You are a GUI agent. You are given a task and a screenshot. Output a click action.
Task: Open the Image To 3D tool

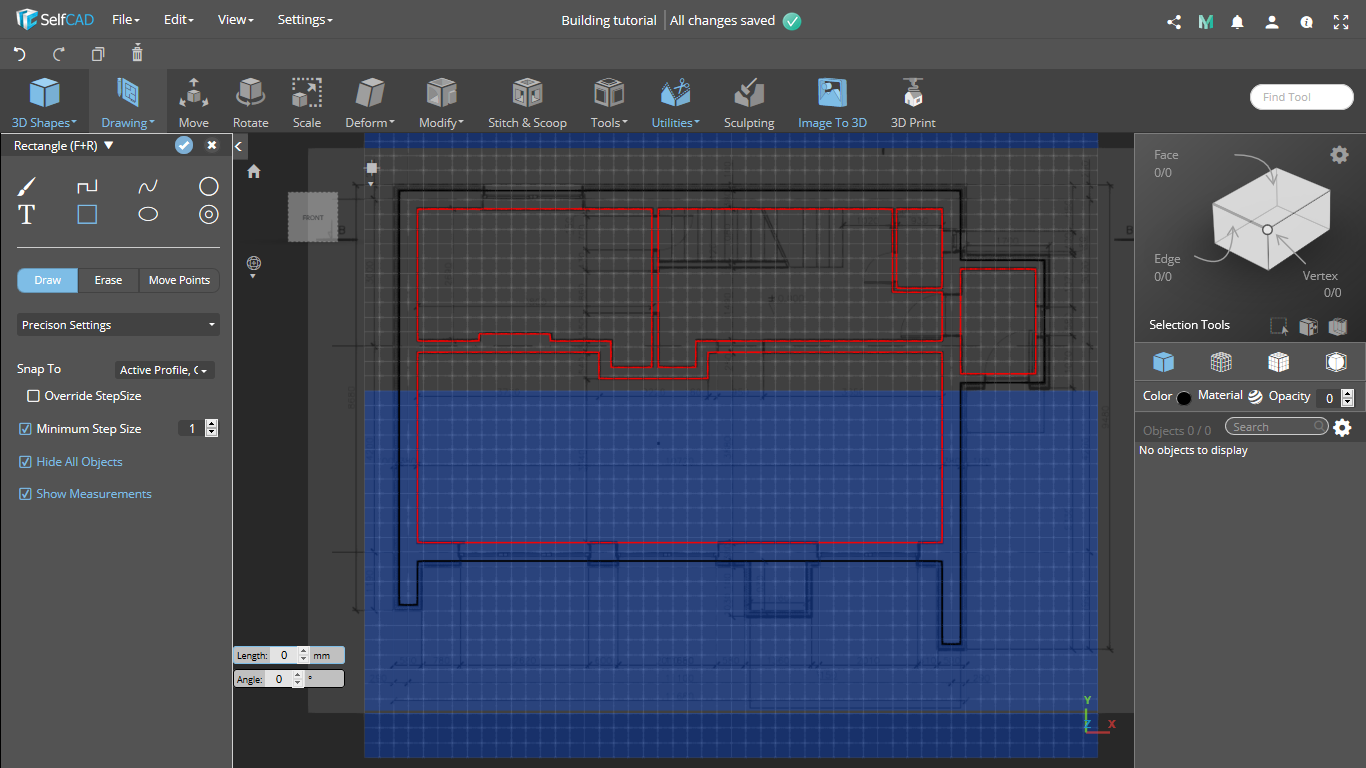click(832, 103)
